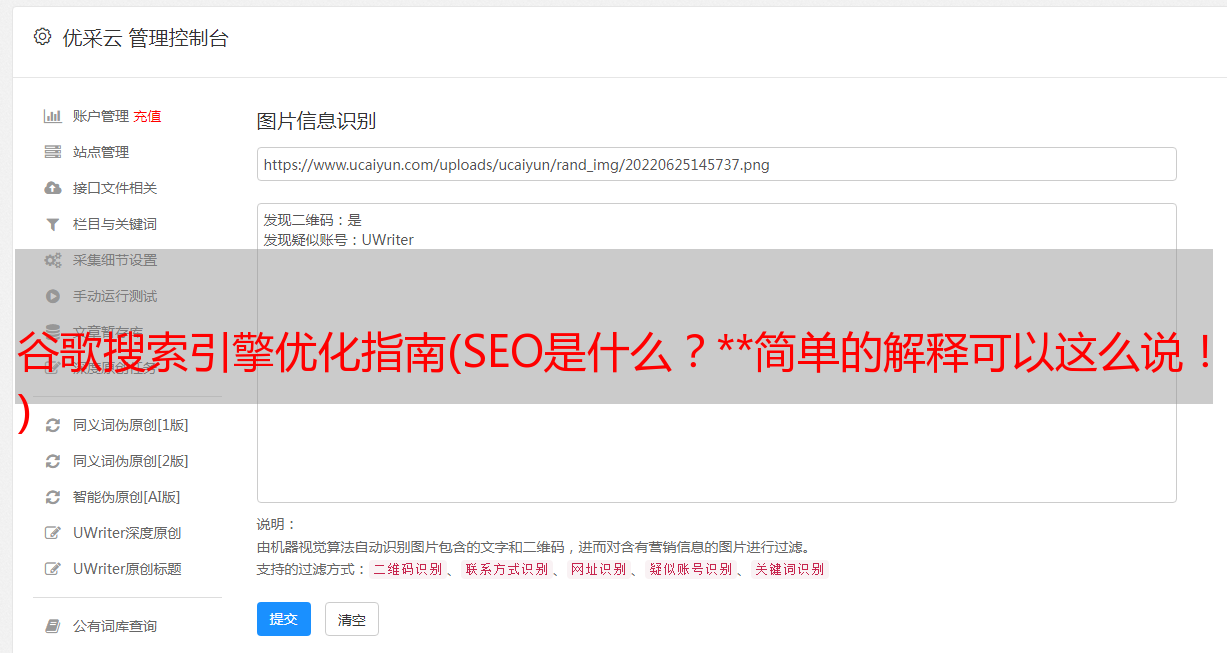Click the 优采云 管理控制台 title
This screenshot has width=1227, height=653.
pyautogui.click(x=145, y=38)
